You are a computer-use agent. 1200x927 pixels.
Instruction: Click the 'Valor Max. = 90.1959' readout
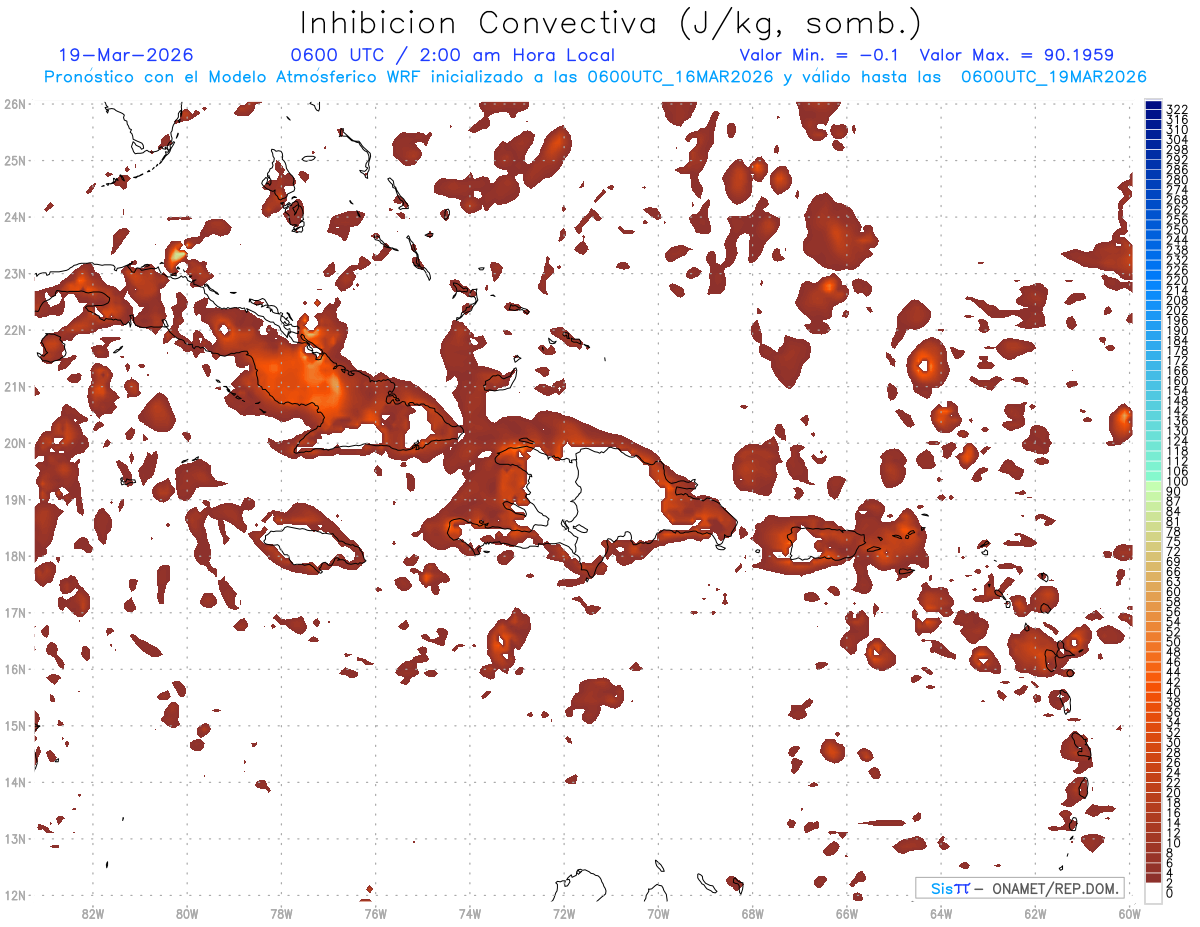click(x=1016, y=55)
